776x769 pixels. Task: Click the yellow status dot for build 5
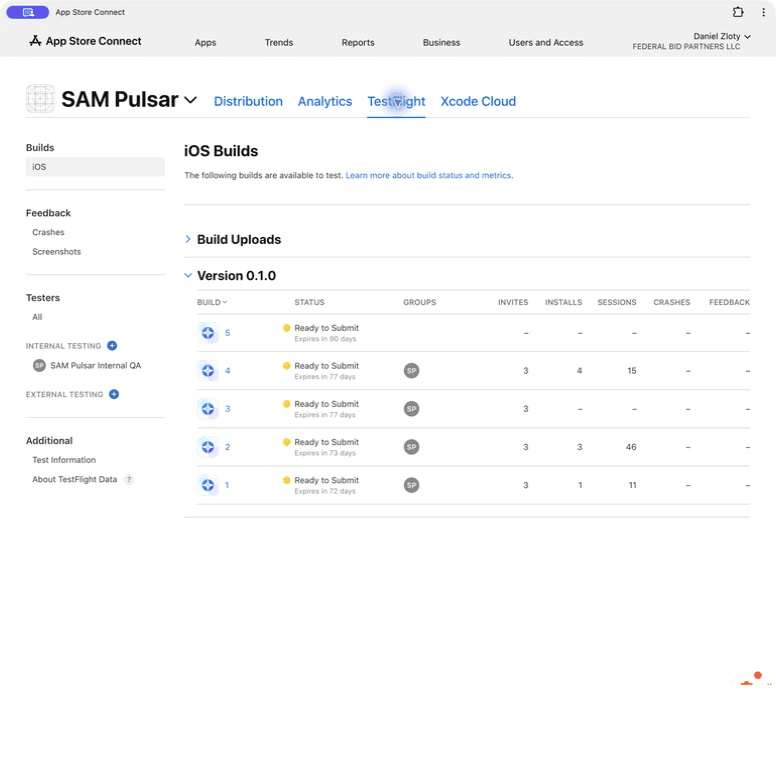click(286, 328)
